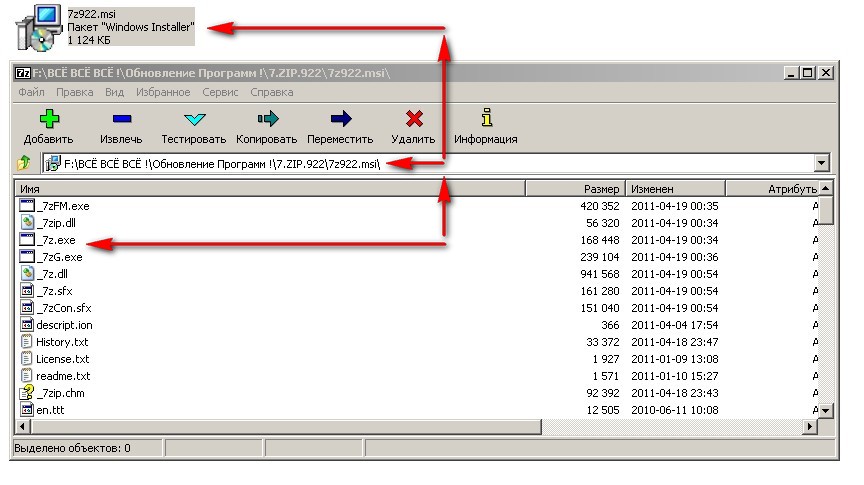Select the file name _7zCon.sfx
Image resolution: width=864 pixels, height=485 pixels.
click(x=64, y=308)
